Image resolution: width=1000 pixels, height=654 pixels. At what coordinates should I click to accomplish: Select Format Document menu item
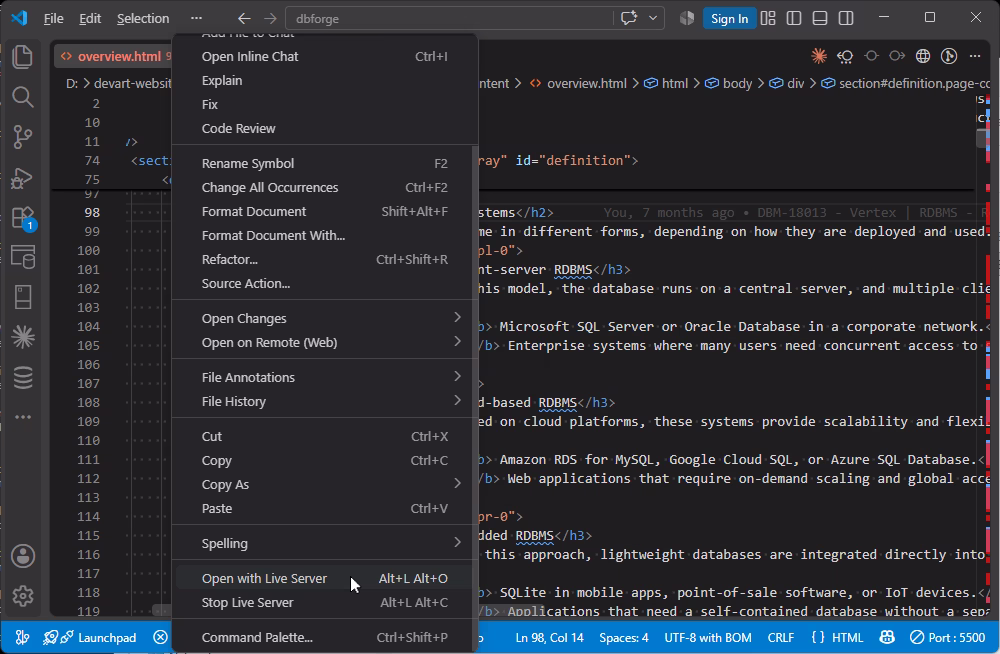point(325,211)
